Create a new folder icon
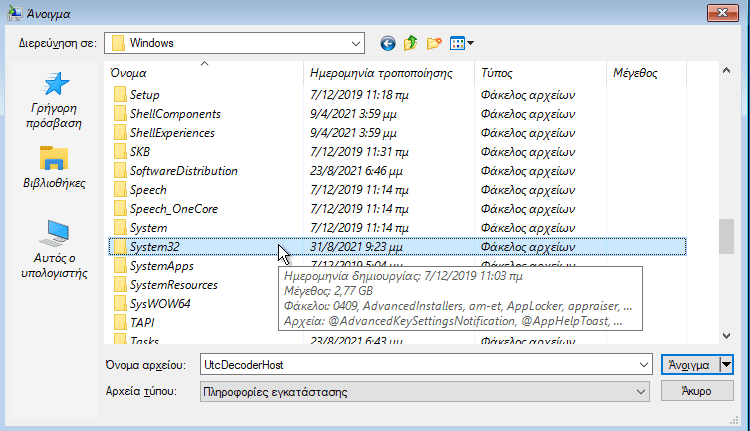Viewport: 750px width, 431px height. [434, 43]
